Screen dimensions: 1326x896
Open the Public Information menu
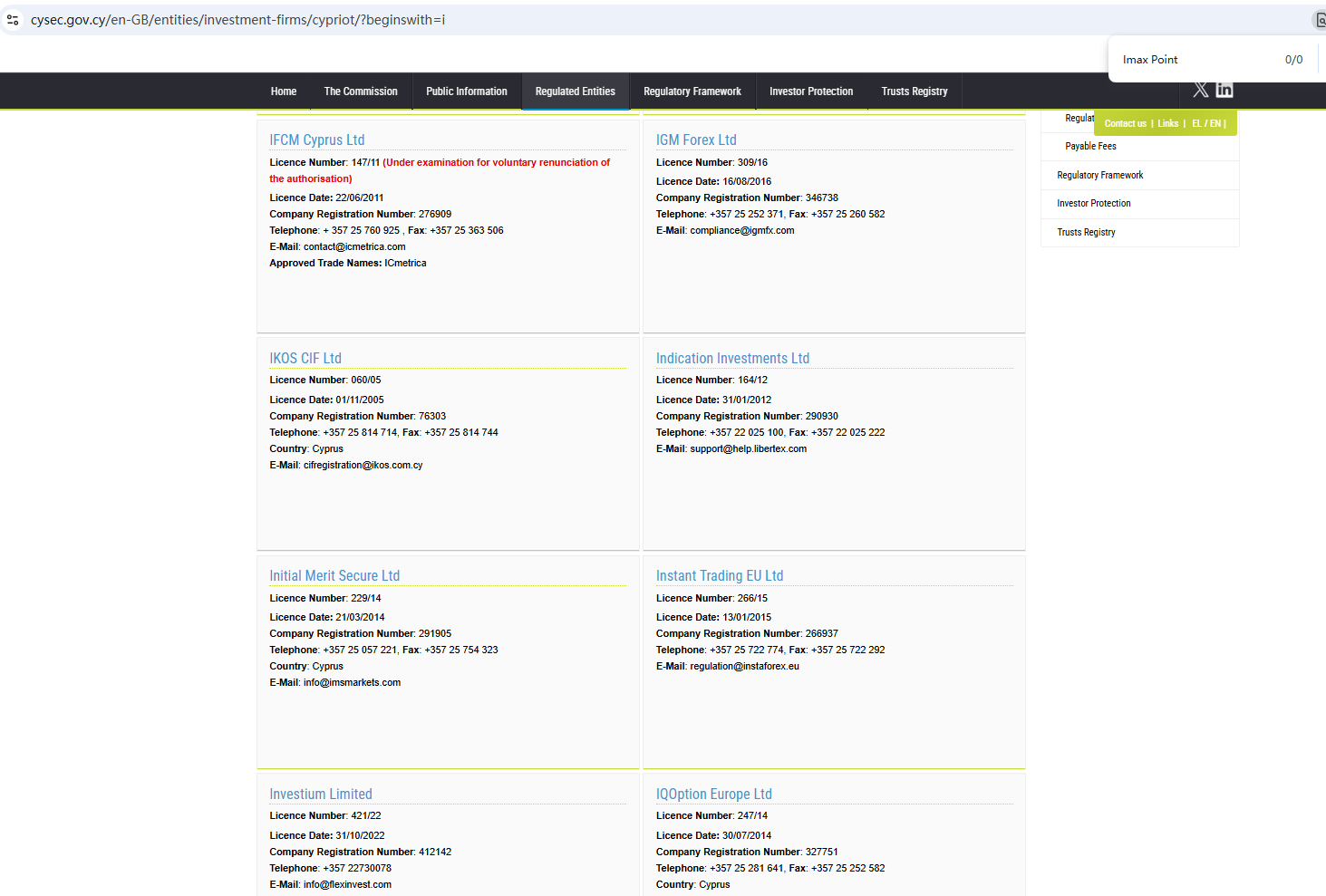[467, 92]
